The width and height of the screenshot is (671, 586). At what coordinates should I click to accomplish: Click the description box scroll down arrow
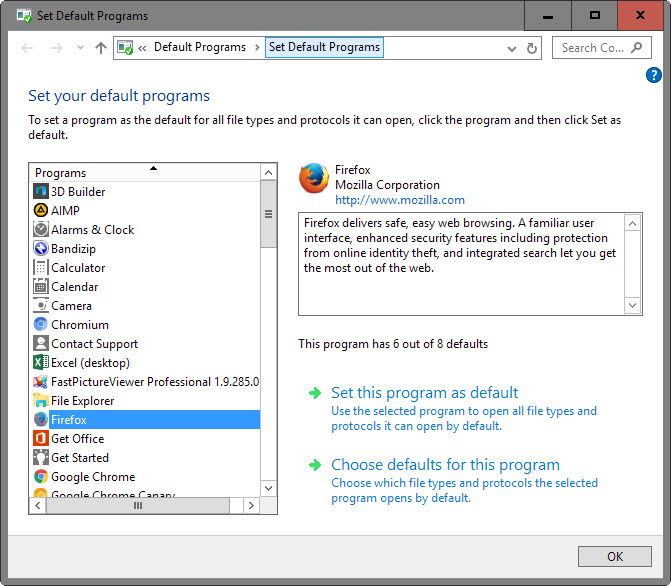coord(632,306)
